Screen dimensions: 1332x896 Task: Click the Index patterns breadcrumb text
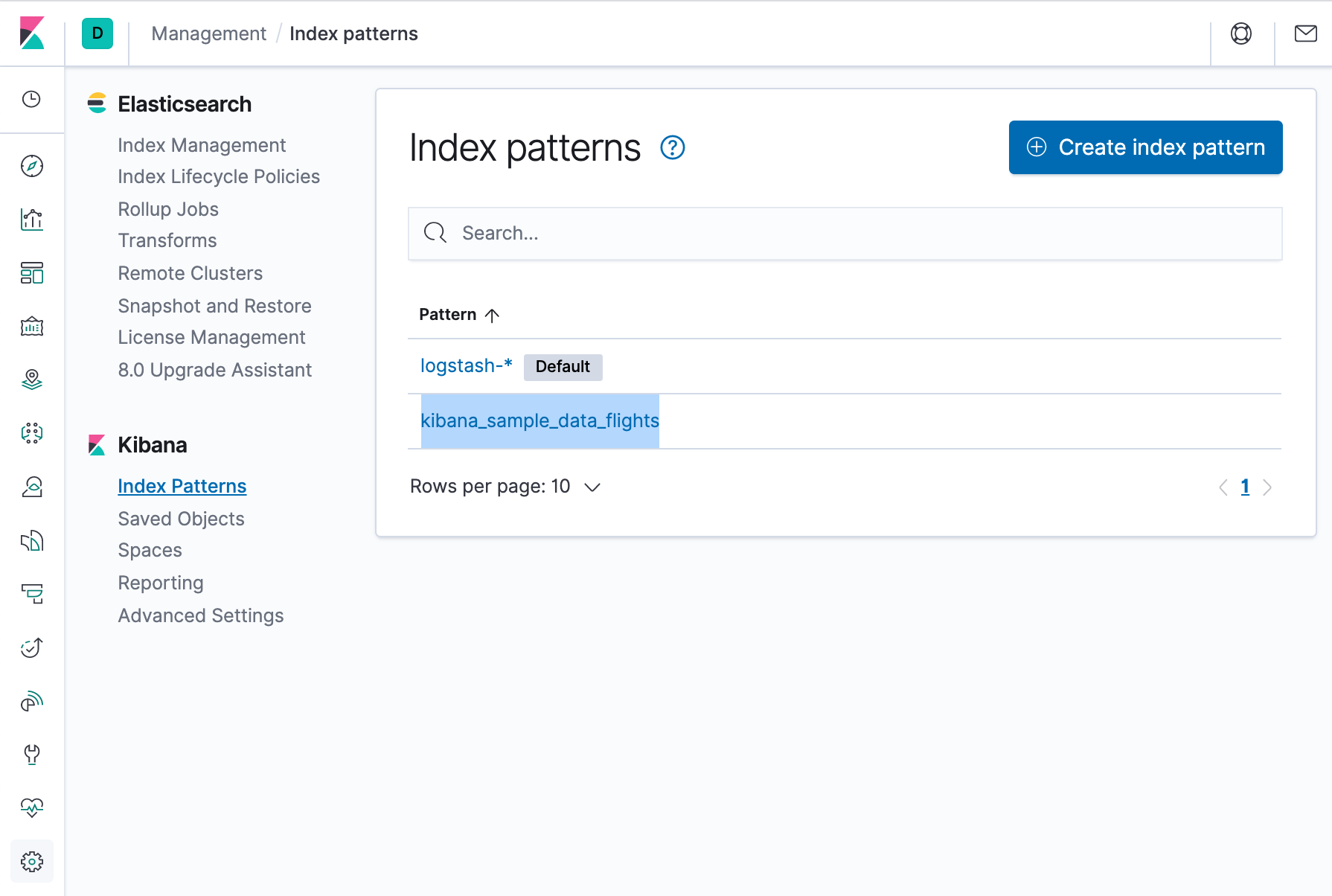click(x=353, y=33)
